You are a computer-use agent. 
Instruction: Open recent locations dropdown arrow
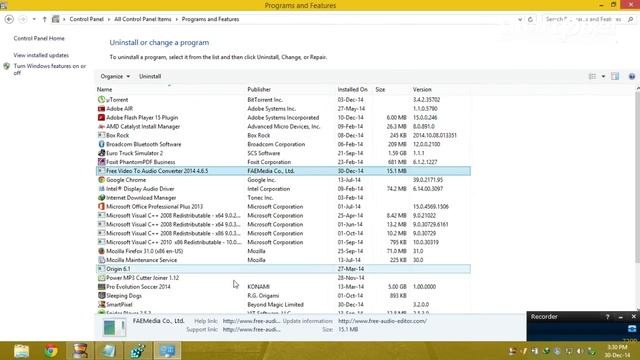(x=34, y=19)
